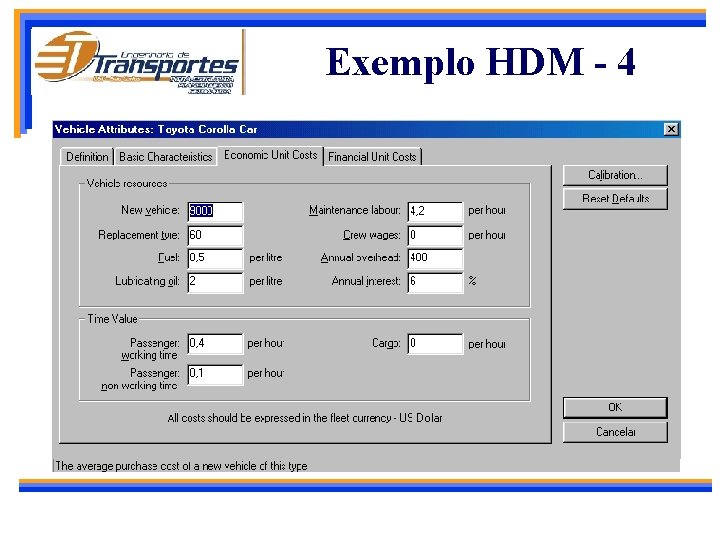The height and width of the screenshot is (540, 720).
Task: Click the 'All costs should be expressed' note
Action: point(305,418)
